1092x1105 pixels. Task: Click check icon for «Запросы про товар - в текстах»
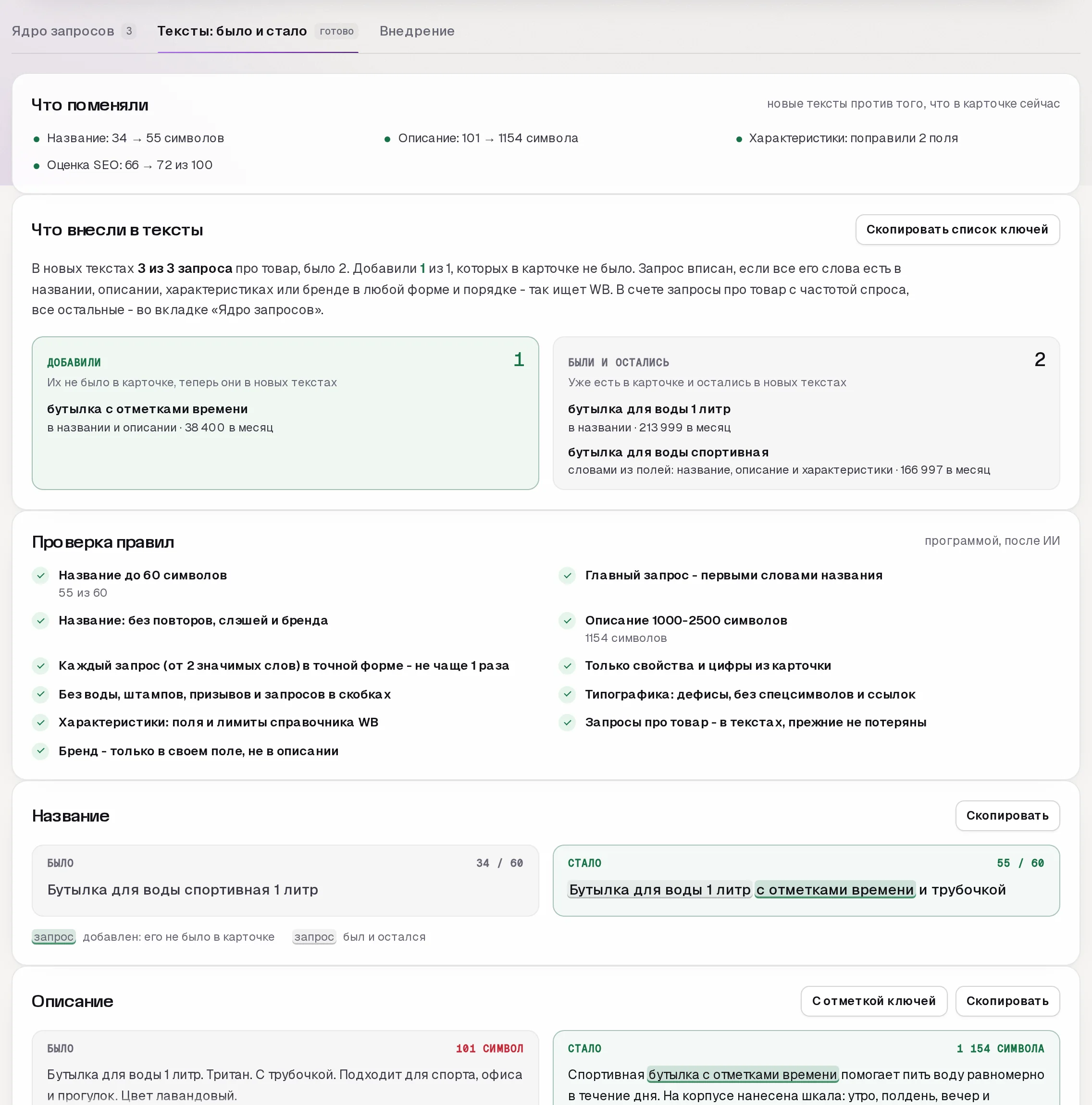point(567,723)
